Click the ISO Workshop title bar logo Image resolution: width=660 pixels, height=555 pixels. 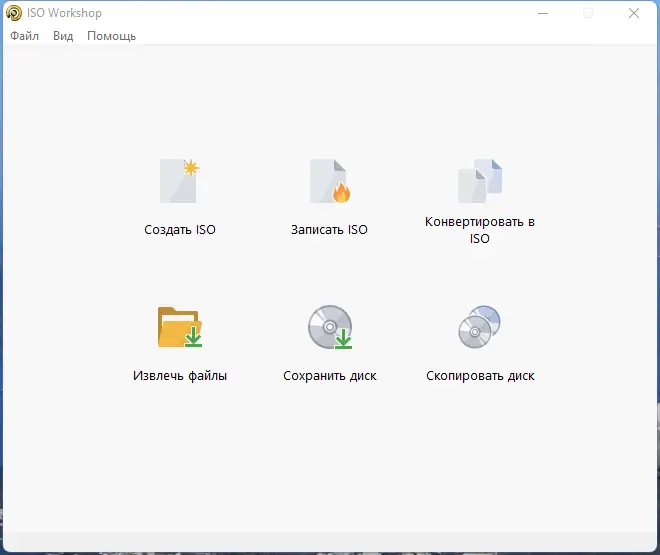point(14,13)
